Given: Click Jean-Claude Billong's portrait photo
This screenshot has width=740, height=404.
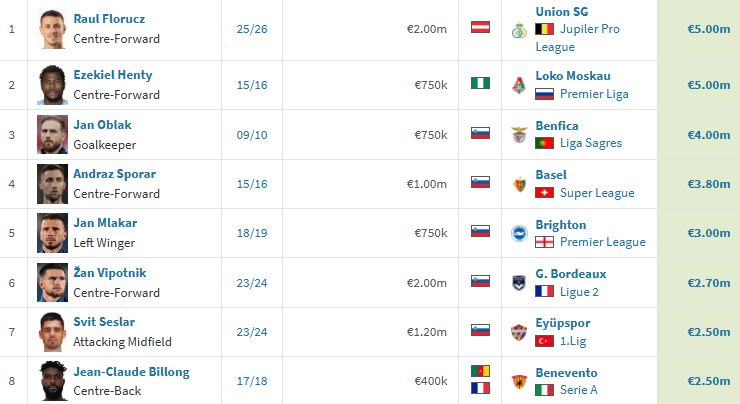Looking at the screenshot, I should 52,381.
